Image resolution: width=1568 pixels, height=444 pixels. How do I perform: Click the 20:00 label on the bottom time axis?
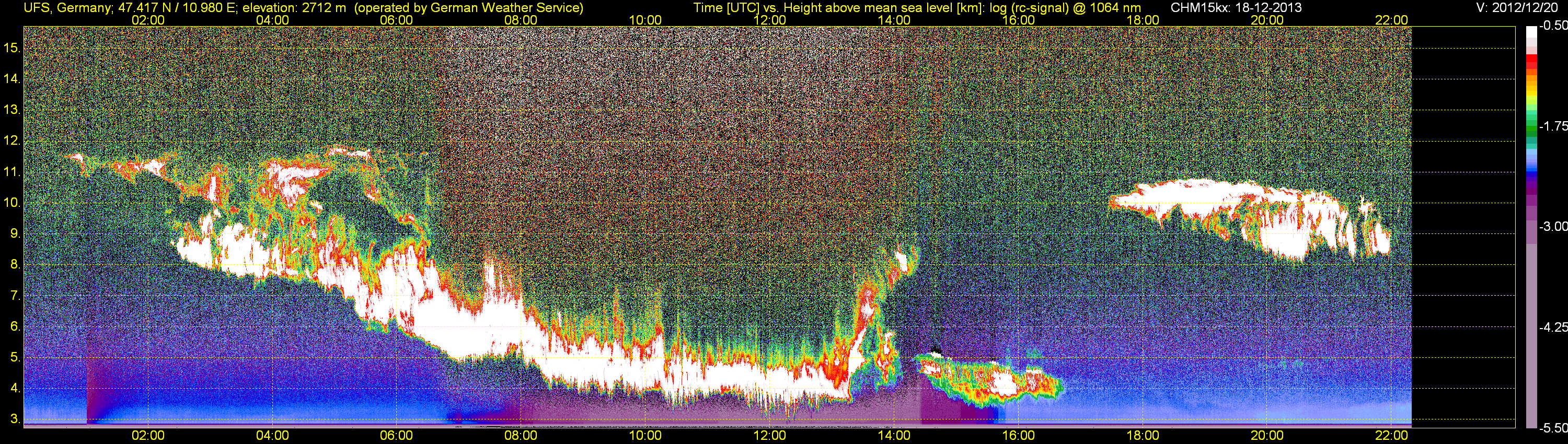point(1267,436)
